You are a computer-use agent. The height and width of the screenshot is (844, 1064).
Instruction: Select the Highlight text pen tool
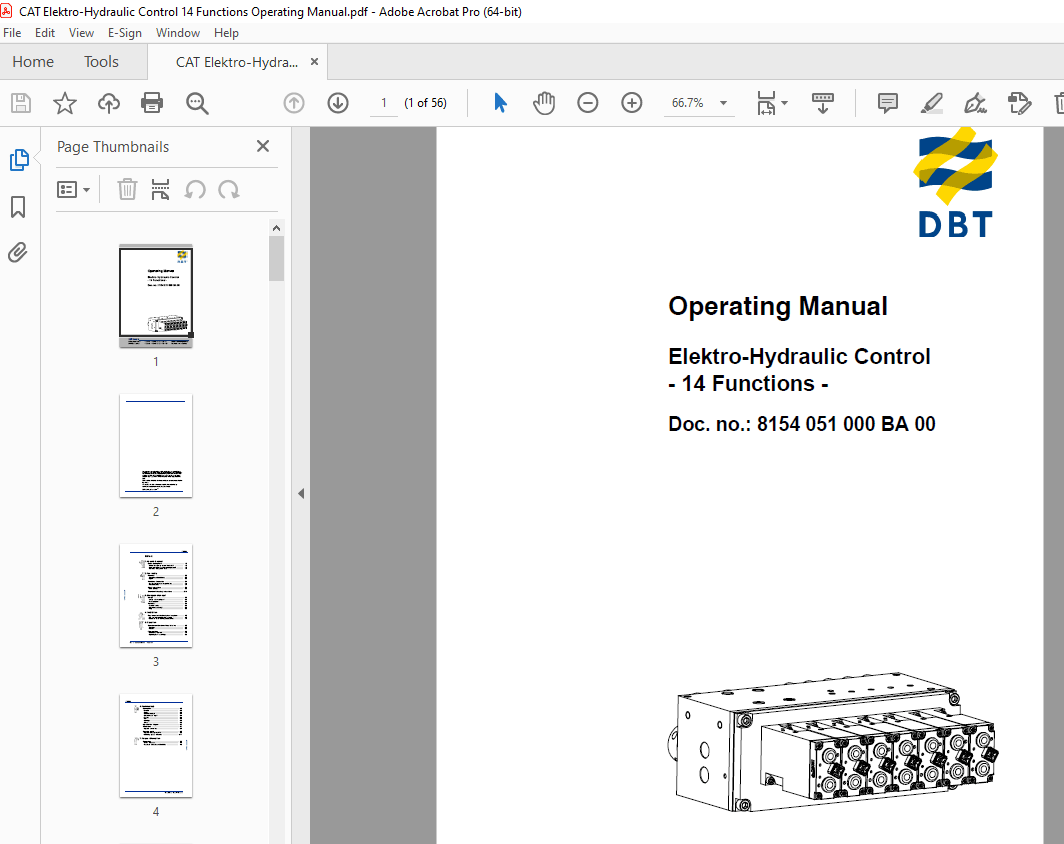coord(932,103)
